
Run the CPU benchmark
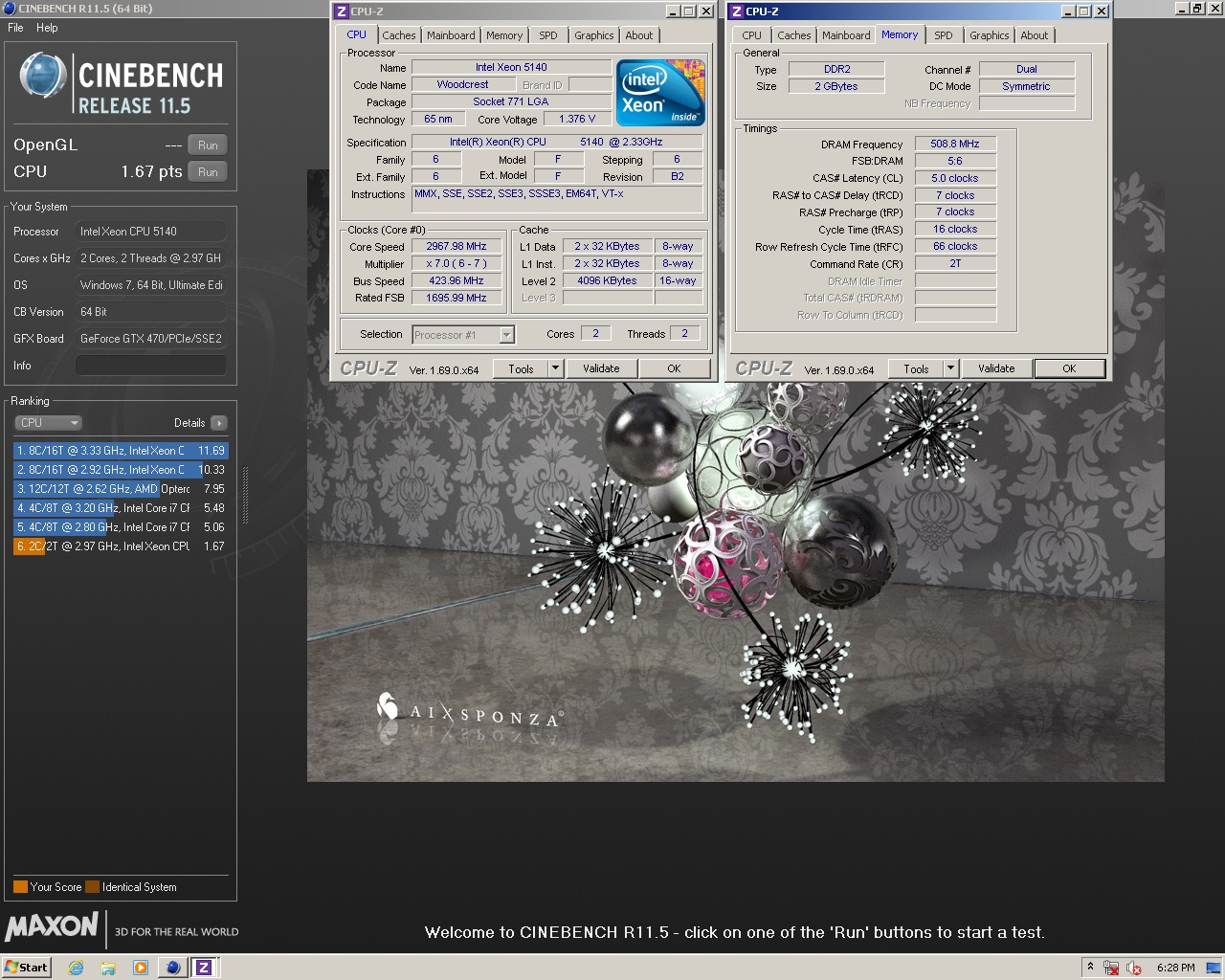pyautogui.click(x=208, y=172)
